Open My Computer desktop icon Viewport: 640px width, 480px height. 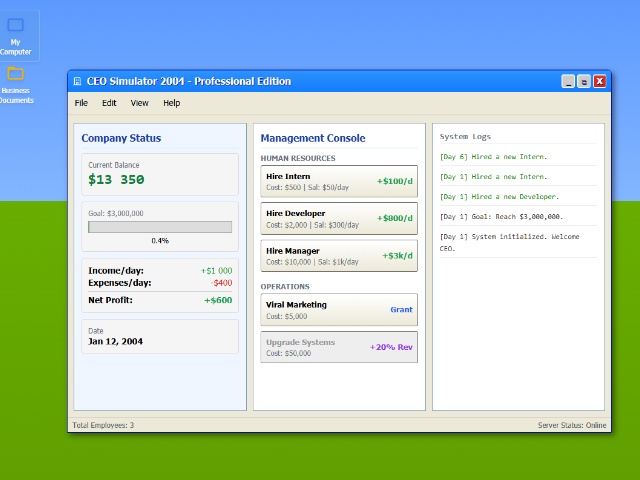pyautogui.click(x=16, y=36)
